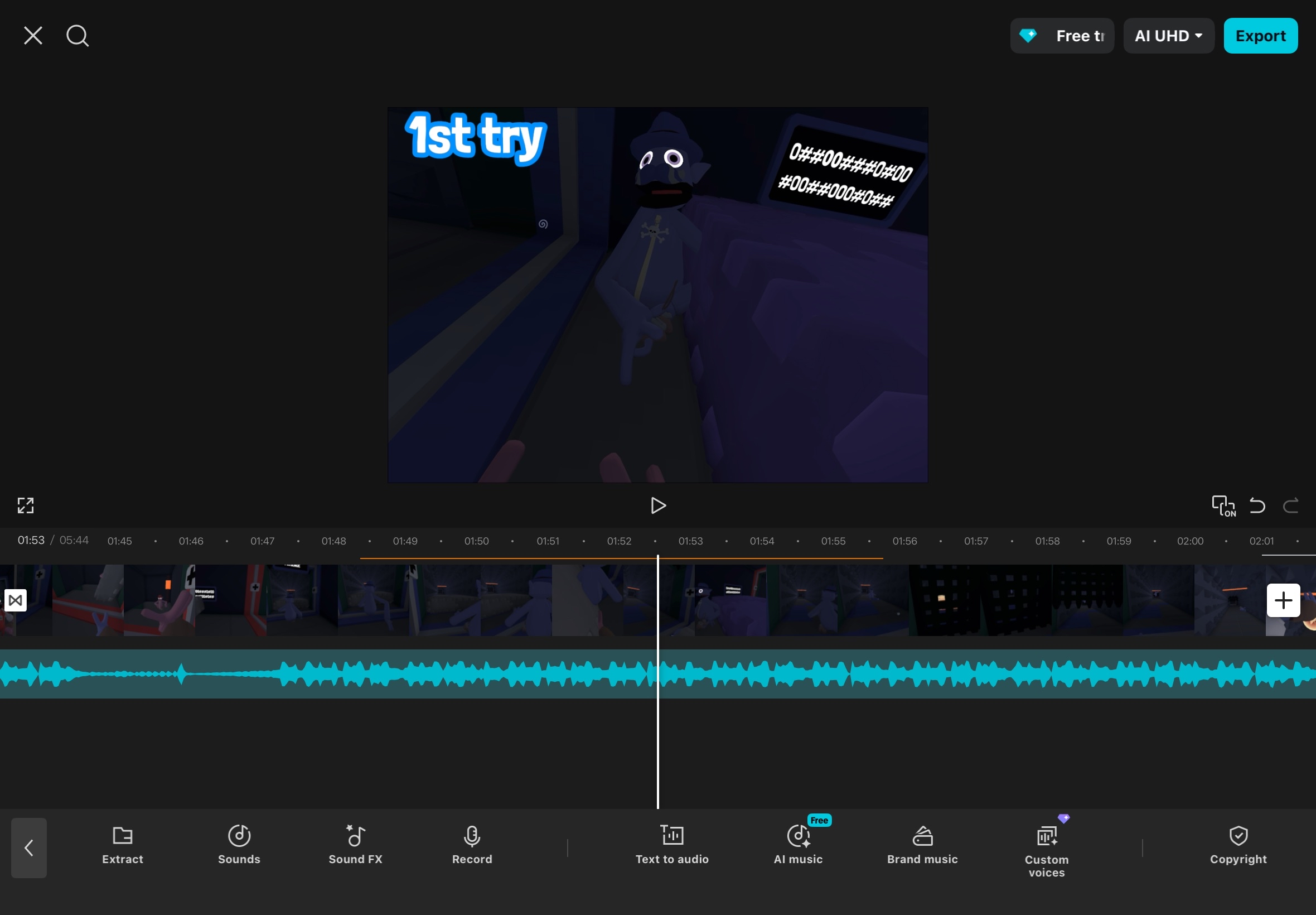Click the Free badge on AI music

[x=819, y=820]
